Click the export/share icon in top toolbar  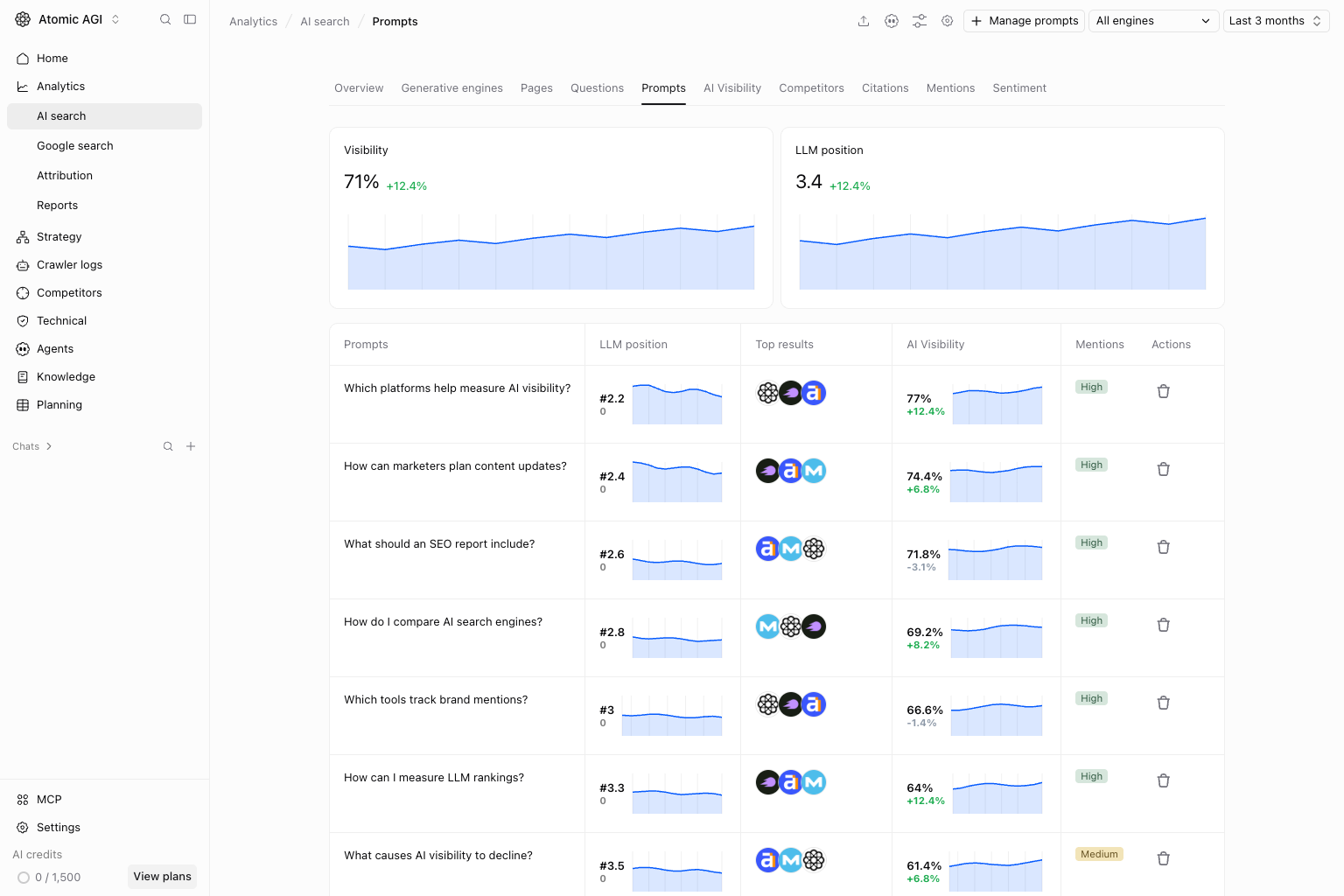[864, 21]
